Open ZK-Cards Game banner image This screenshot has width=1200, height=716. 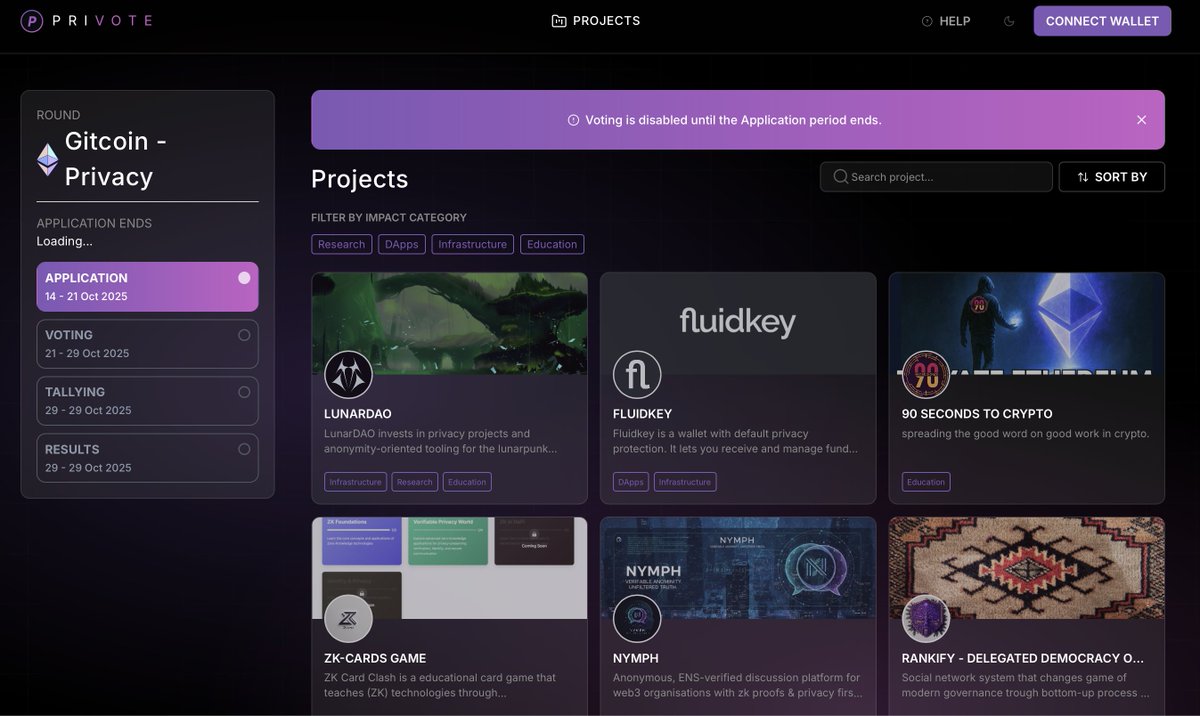[x=449, y=568]
